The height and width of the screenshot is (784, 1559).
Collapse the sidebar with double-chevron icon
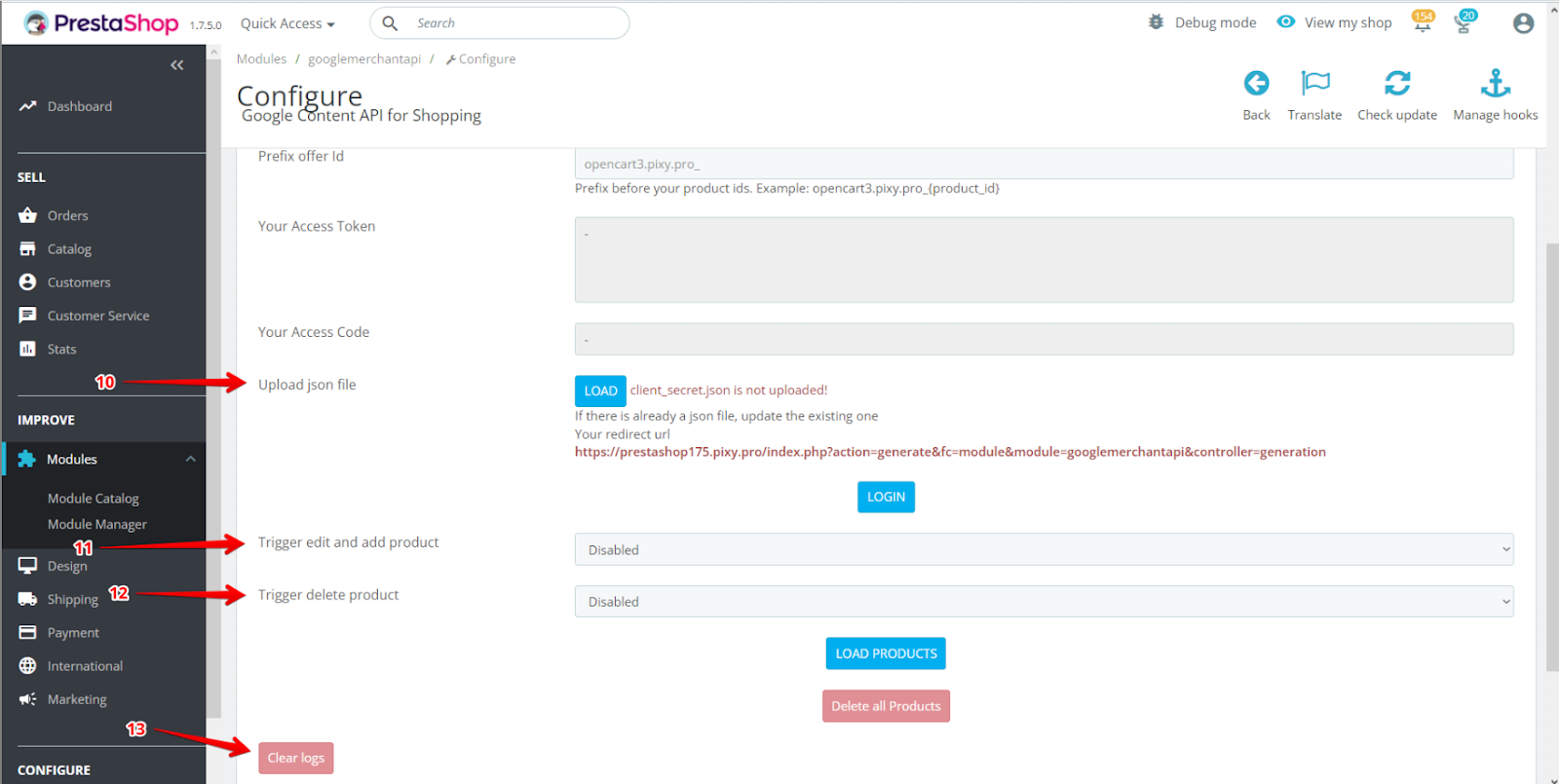pos(176,65)
